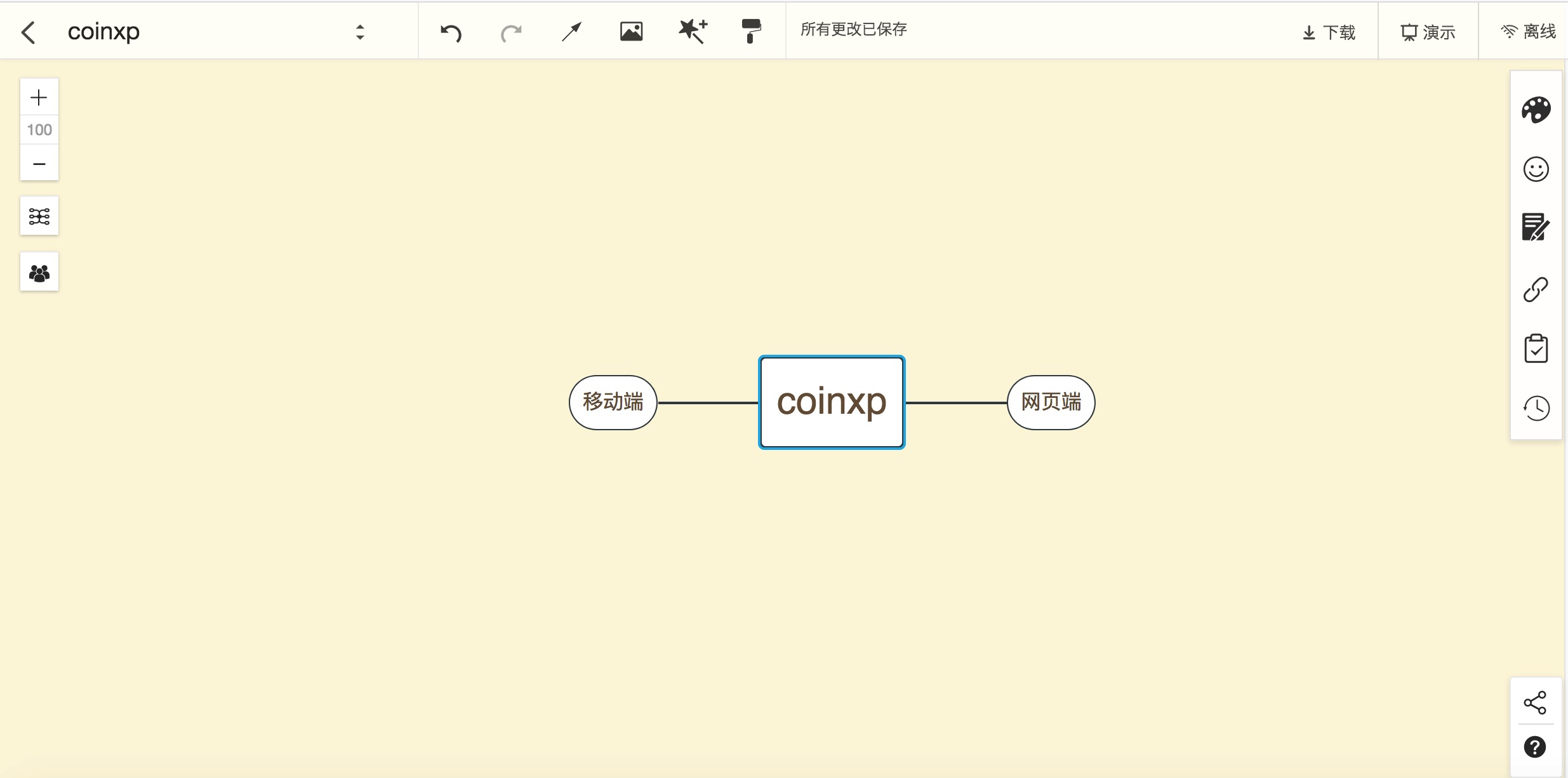The image size is (1568, 778).
Task: Select the 移动端 mind map node
Action: pos(613,402)
